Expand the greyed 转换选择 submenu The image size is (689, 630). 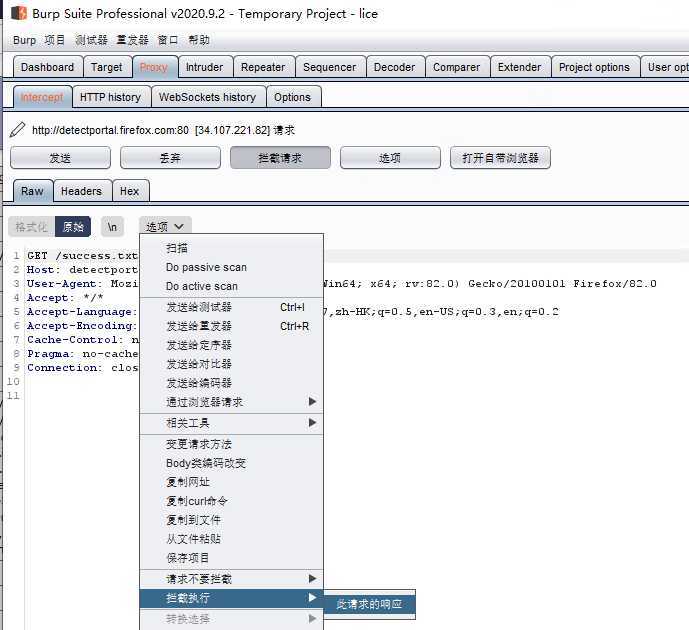(x=232, y=619)
